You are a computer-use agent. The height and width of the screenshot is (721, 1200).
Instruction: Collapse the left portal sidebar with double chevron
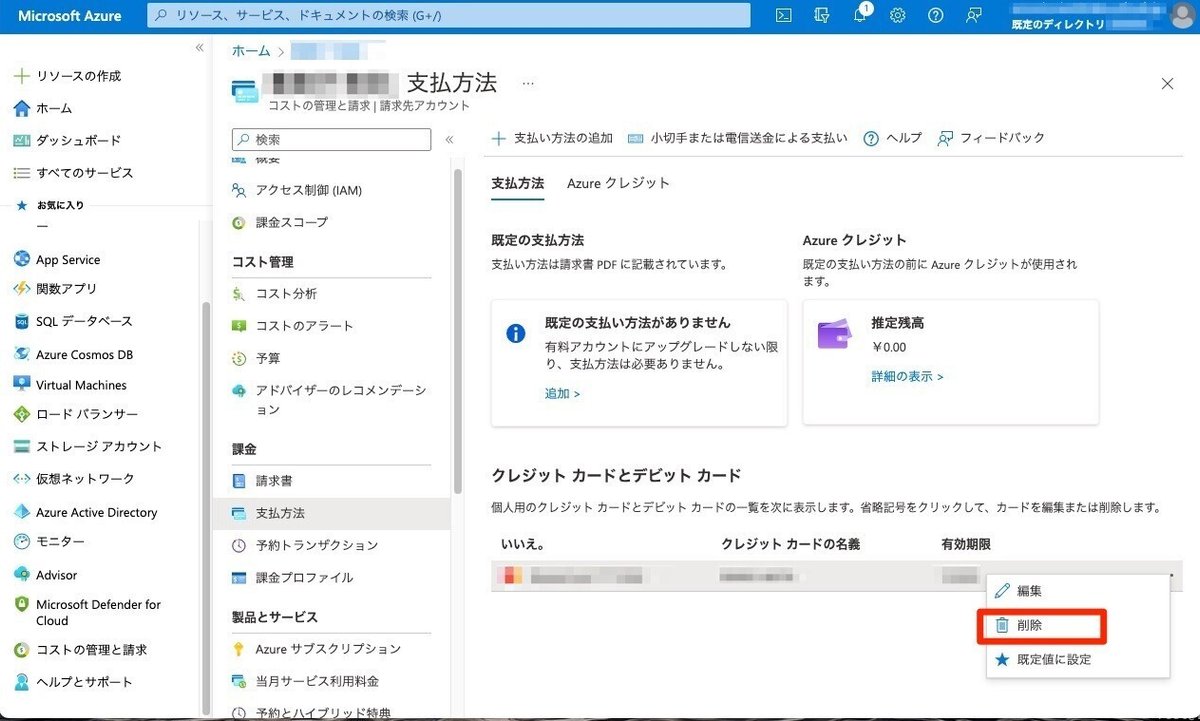[199, 48]
